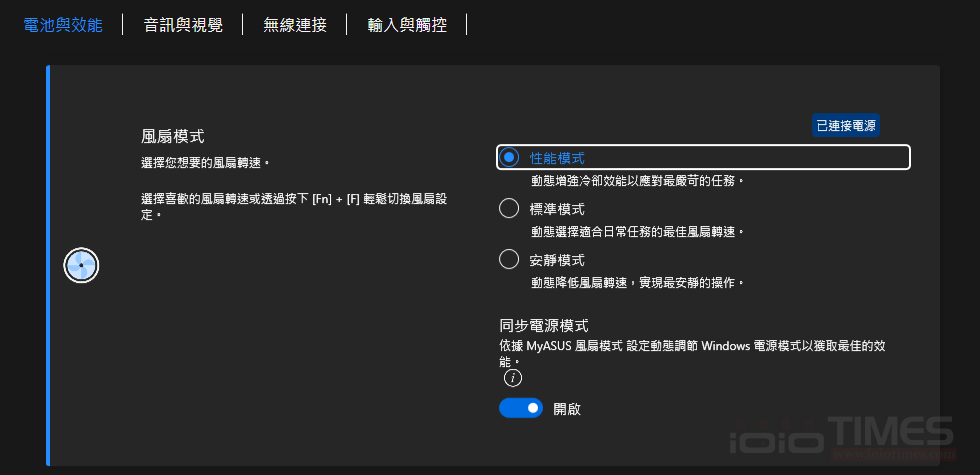
Task: Open the 輸入與觸控 tab
Action: click(x=406, y=25)
